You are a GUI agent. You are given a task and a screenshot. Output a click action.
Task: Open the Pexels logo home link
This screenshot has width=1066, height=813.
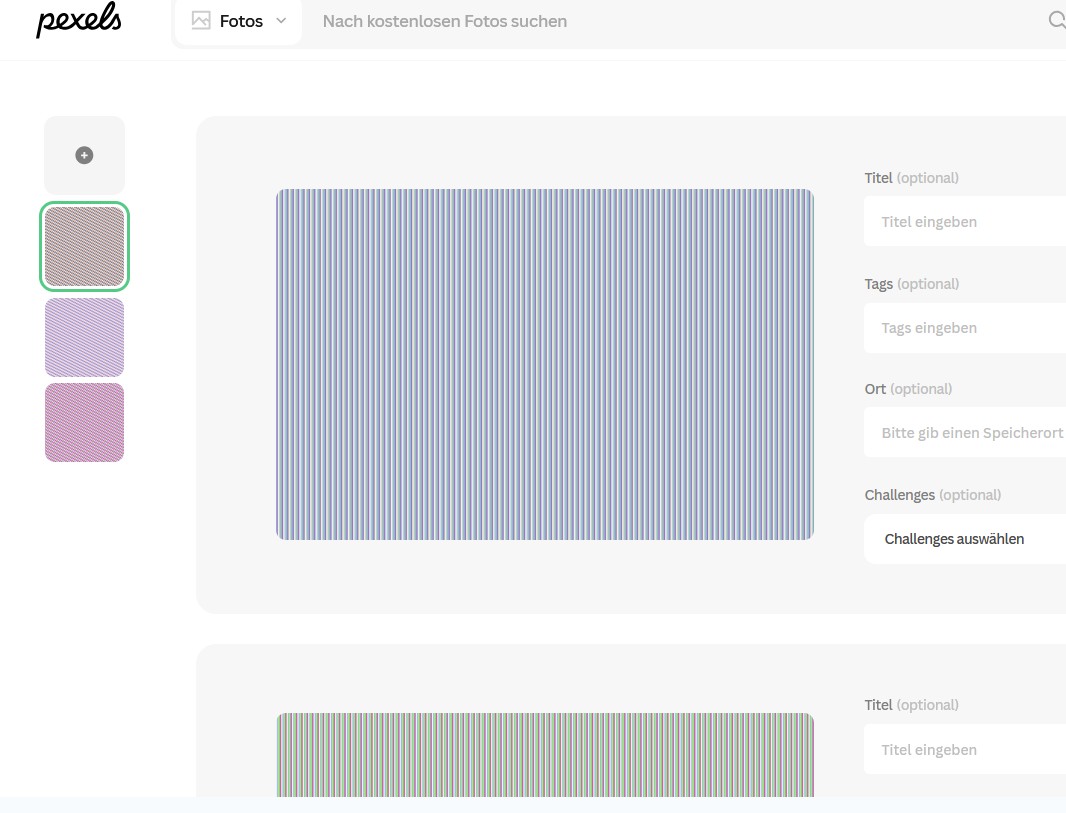(x=79, y=20)
